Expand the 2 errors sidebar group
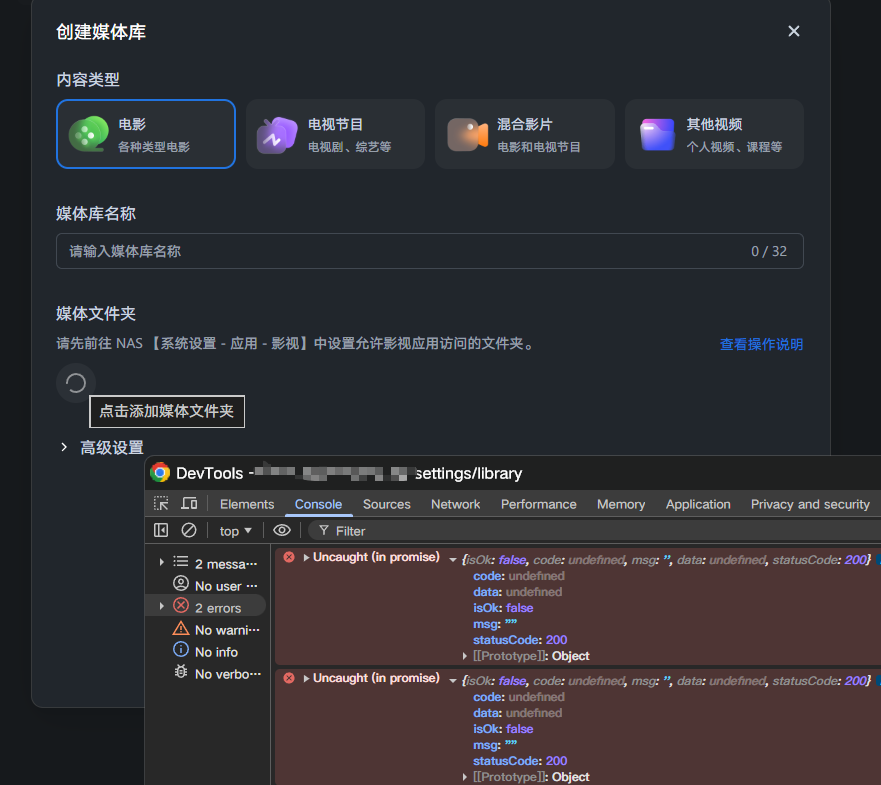This screenshot has height=785, width=881. click(162, 606)
